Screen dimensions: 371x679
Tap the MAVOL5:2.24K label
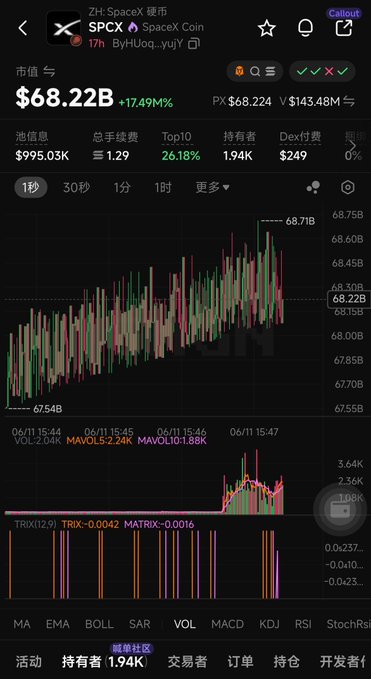pyautogui.click(x=100, y=441)
